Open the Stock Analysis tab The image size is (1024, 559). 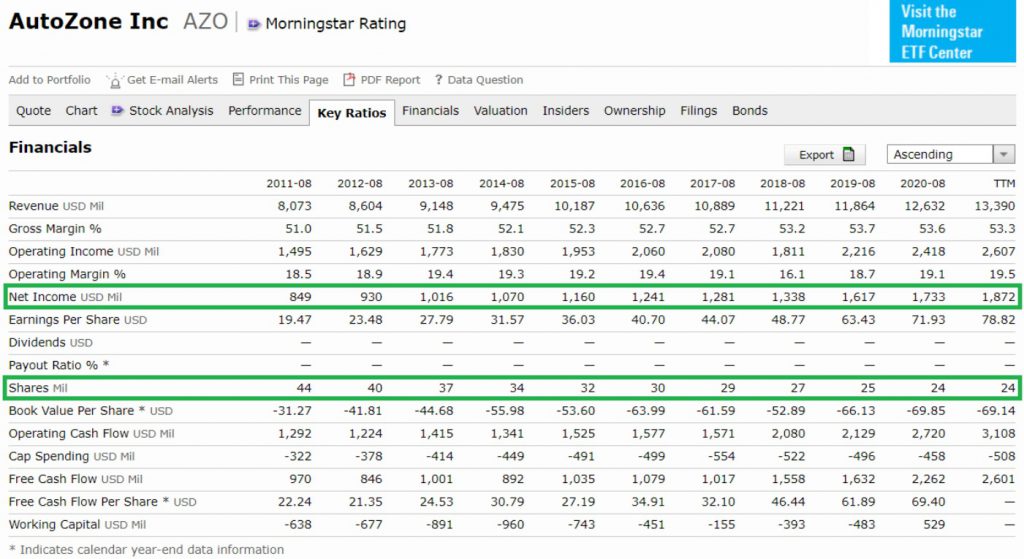171,110
